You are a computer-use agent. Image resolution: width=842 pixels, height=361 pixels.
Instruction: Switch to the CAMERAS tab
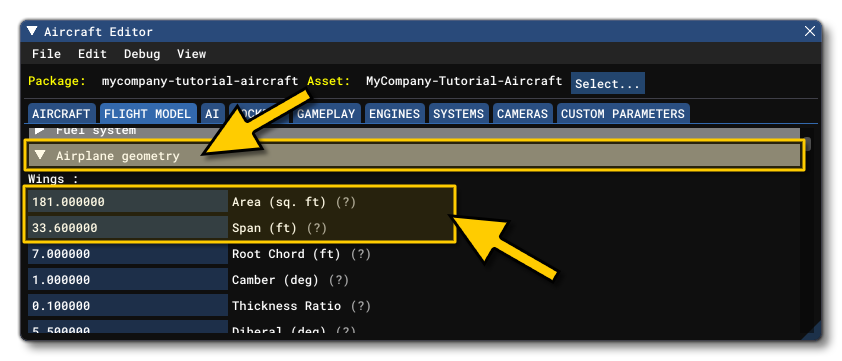click(x=522, y=114)
